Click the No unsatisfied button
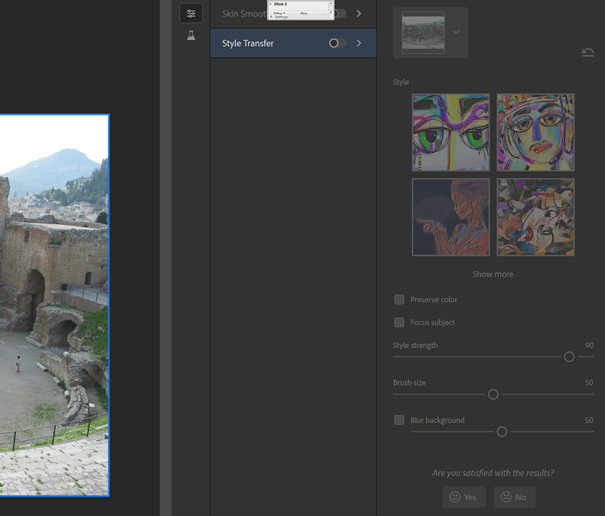The height and width of the screenshot is (516, 605). [515, 497]
